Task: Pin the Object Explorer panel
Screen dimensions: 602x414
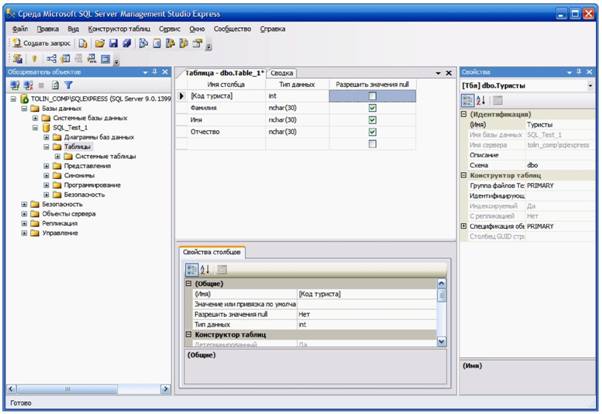Action: [155, 72]
